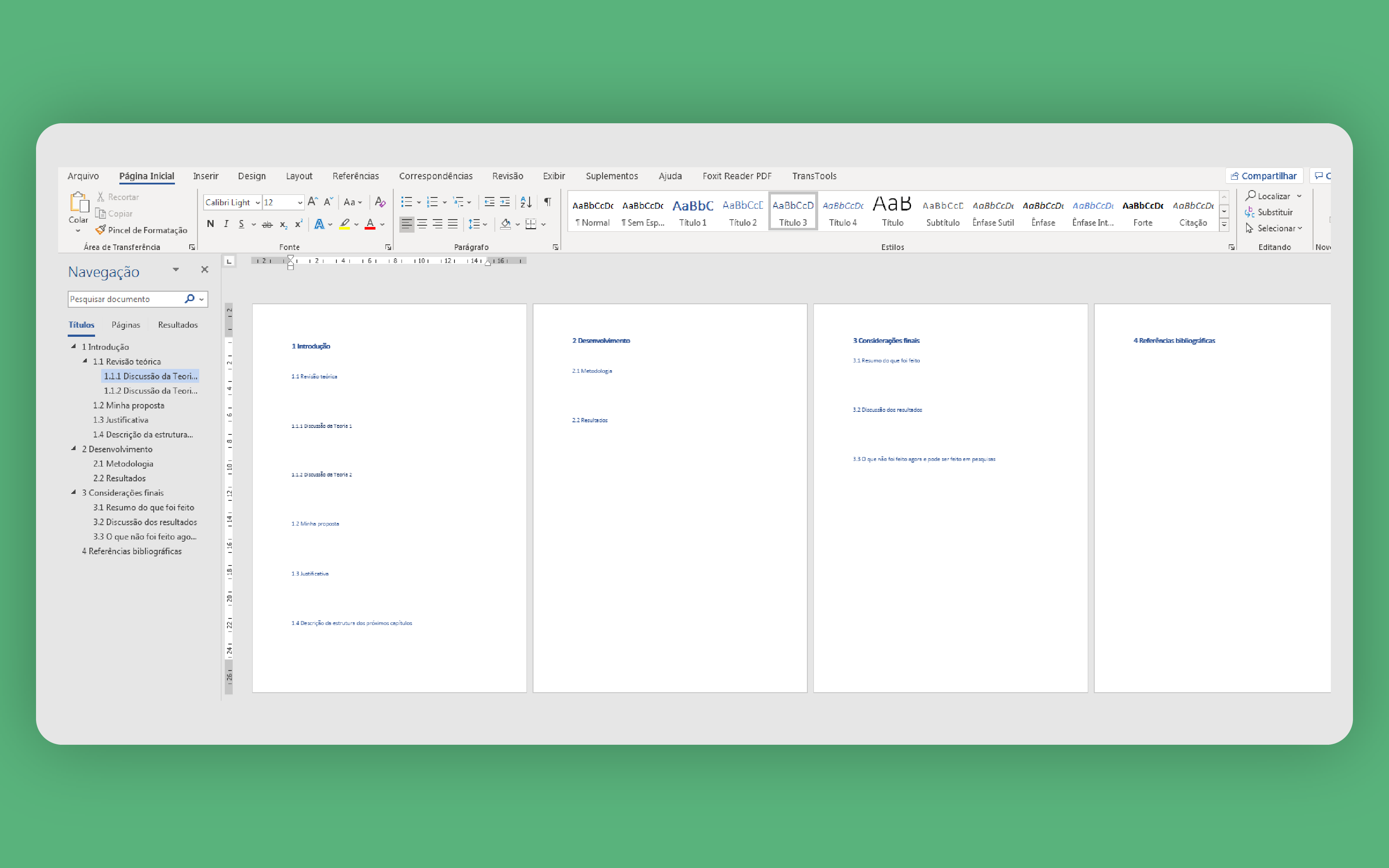Click the Colar paste icon
The image size is (1389, 868).
point(79,203)
